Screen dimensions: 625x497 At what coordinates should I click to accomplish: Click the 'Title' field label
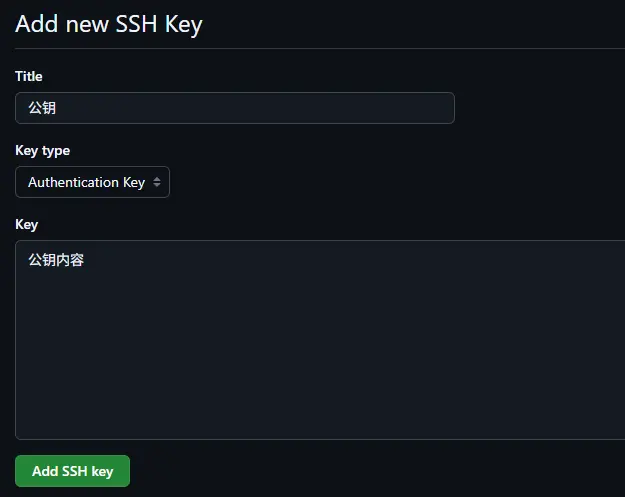[x=28, y=76]
